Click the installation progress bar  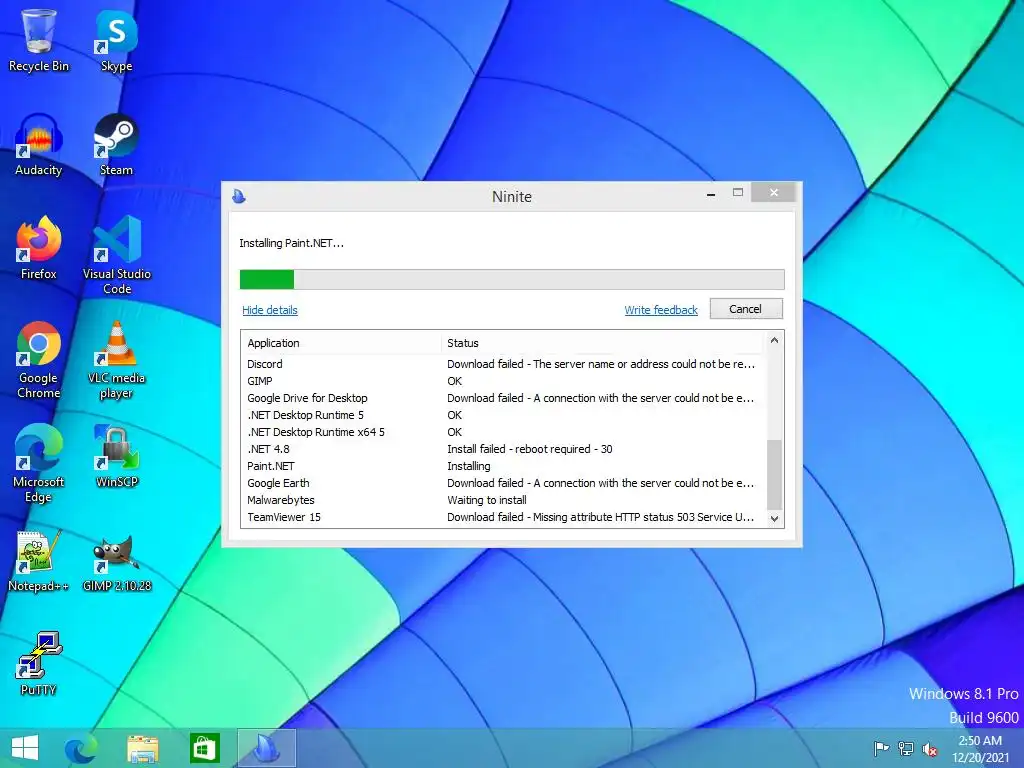(x=512, y=280)
